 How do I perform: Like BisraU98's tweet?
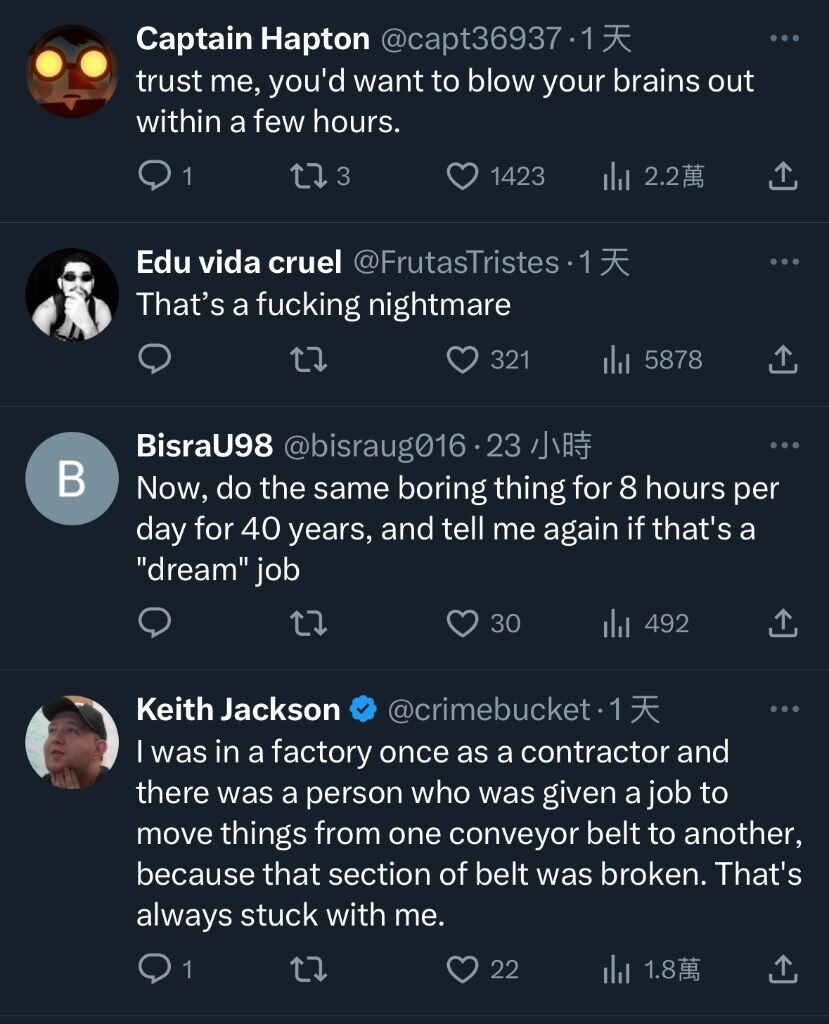point(462,624)
